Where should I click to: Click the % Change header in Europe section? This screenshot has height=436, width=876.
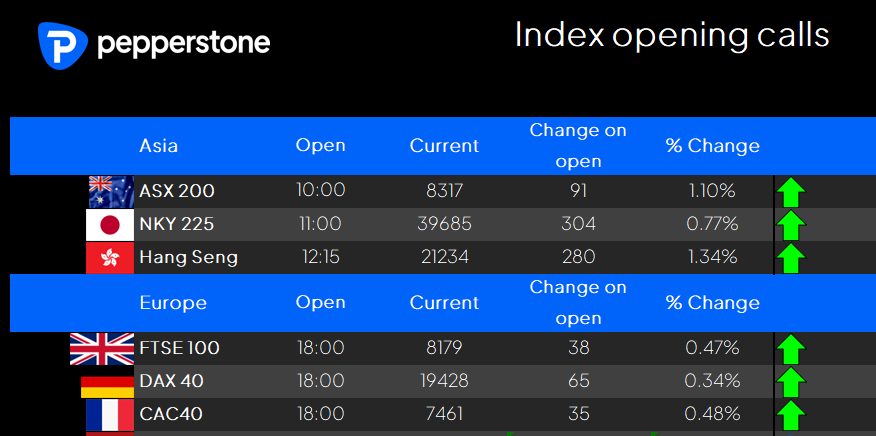tap(713, 303)
